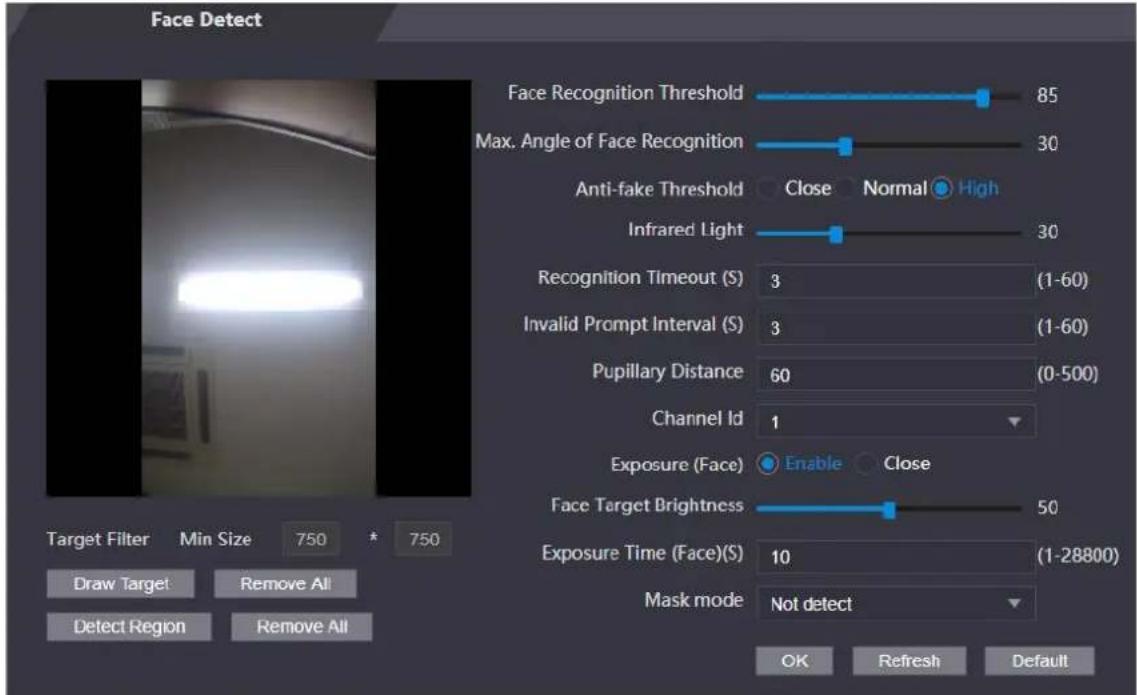
Task: Select Close for Anti-fake Threshold
Action: (x=766, y=189)
